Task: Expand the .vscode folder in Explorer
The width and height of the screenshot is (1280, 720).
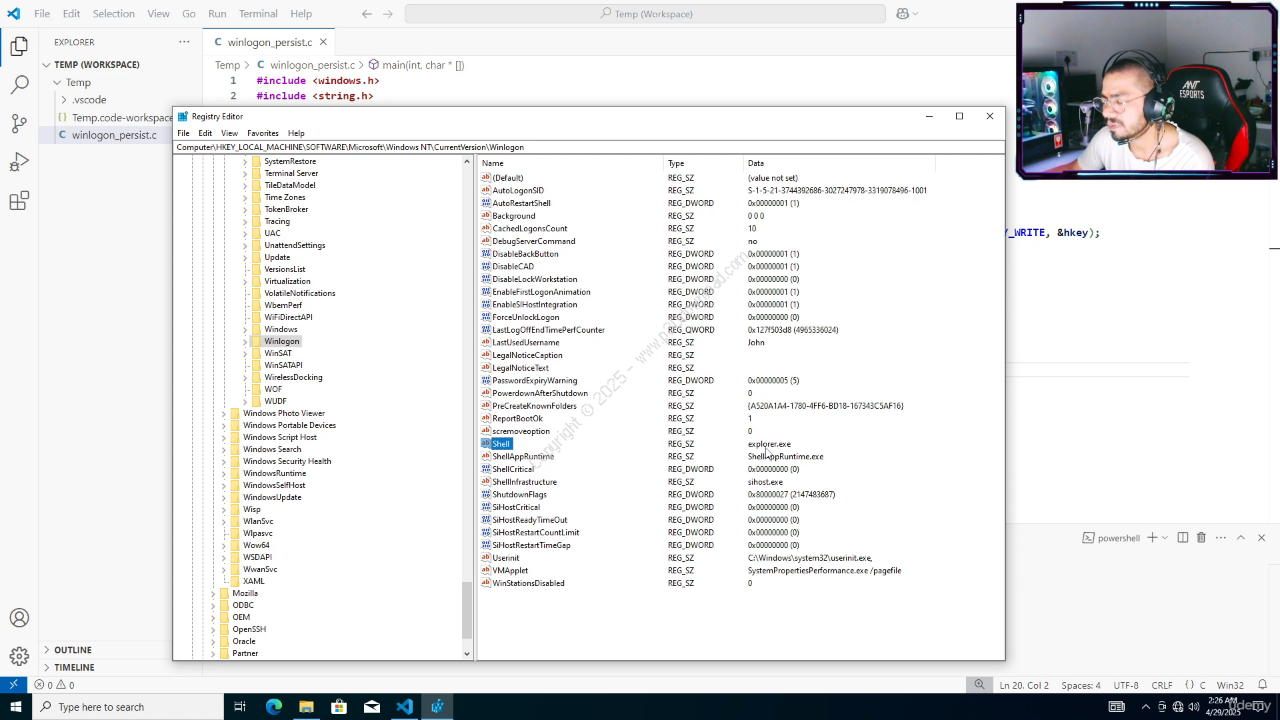Action: tap(64, 100)
